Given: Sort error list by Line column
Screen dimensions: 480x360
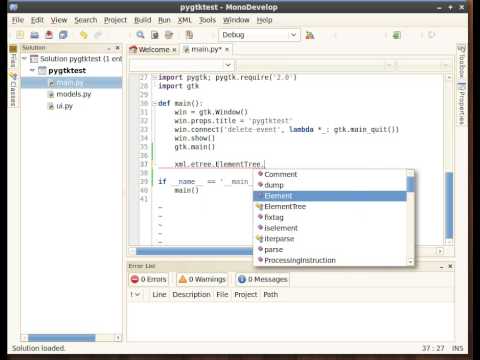Looking at the screenshot, I should click(159, 295).
